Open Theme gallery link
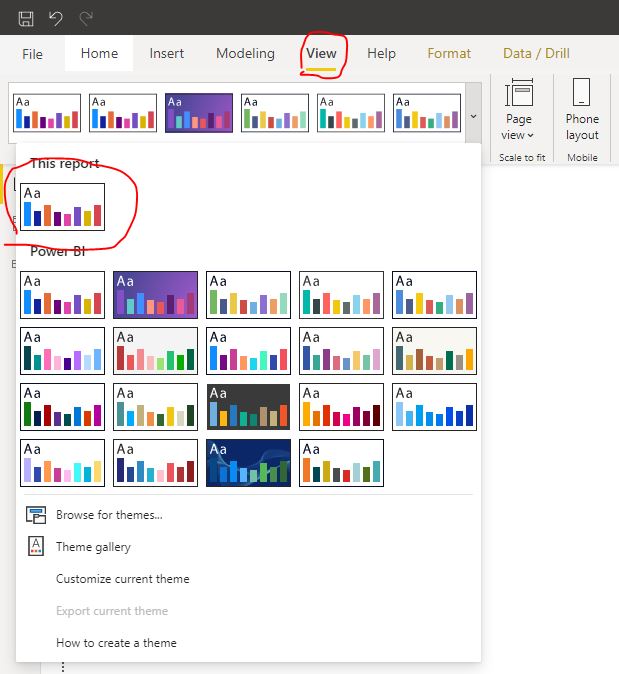Screen dimensions: 619x674 [93, 547]
